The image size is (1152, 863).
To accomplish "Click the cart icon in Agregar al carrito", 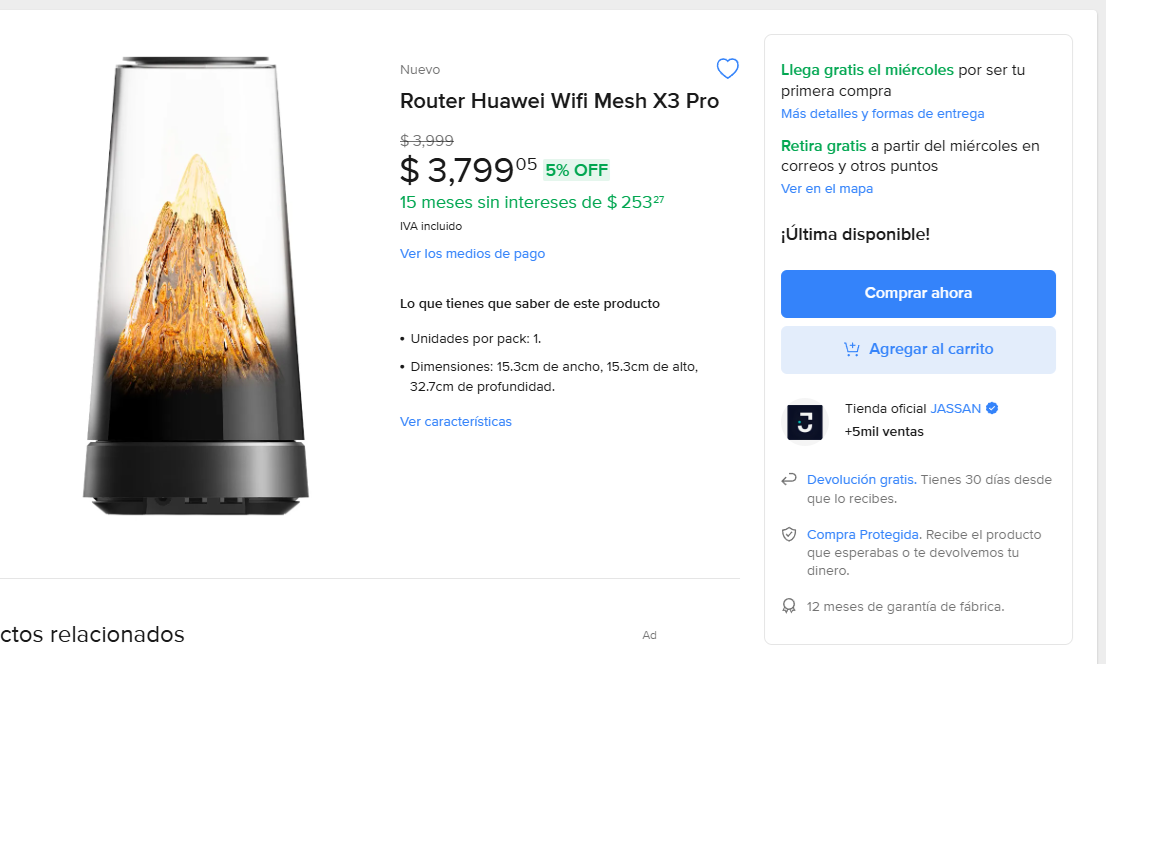I will coord(852,349).
